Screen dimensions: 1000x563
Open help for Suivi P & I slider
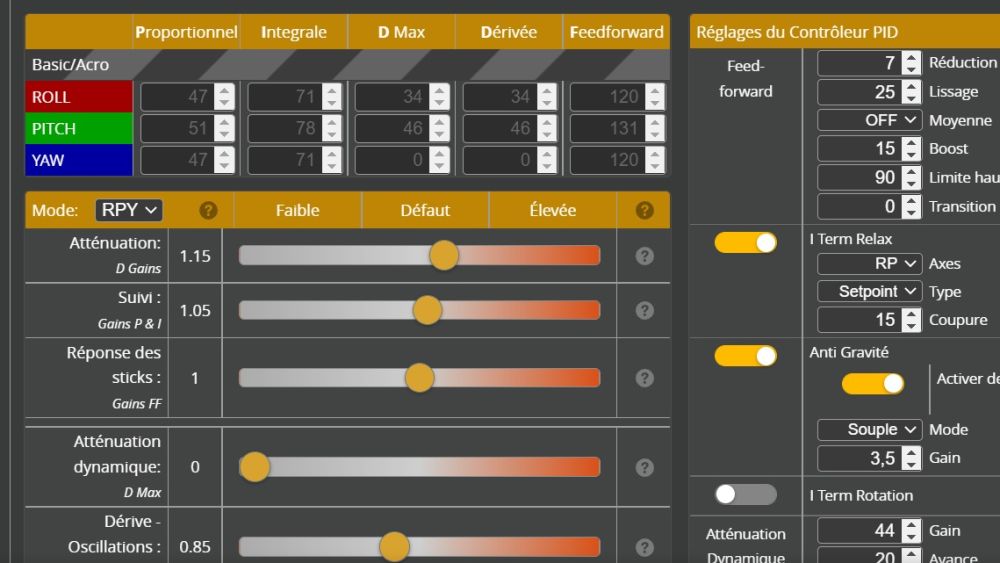click(645, 310)
